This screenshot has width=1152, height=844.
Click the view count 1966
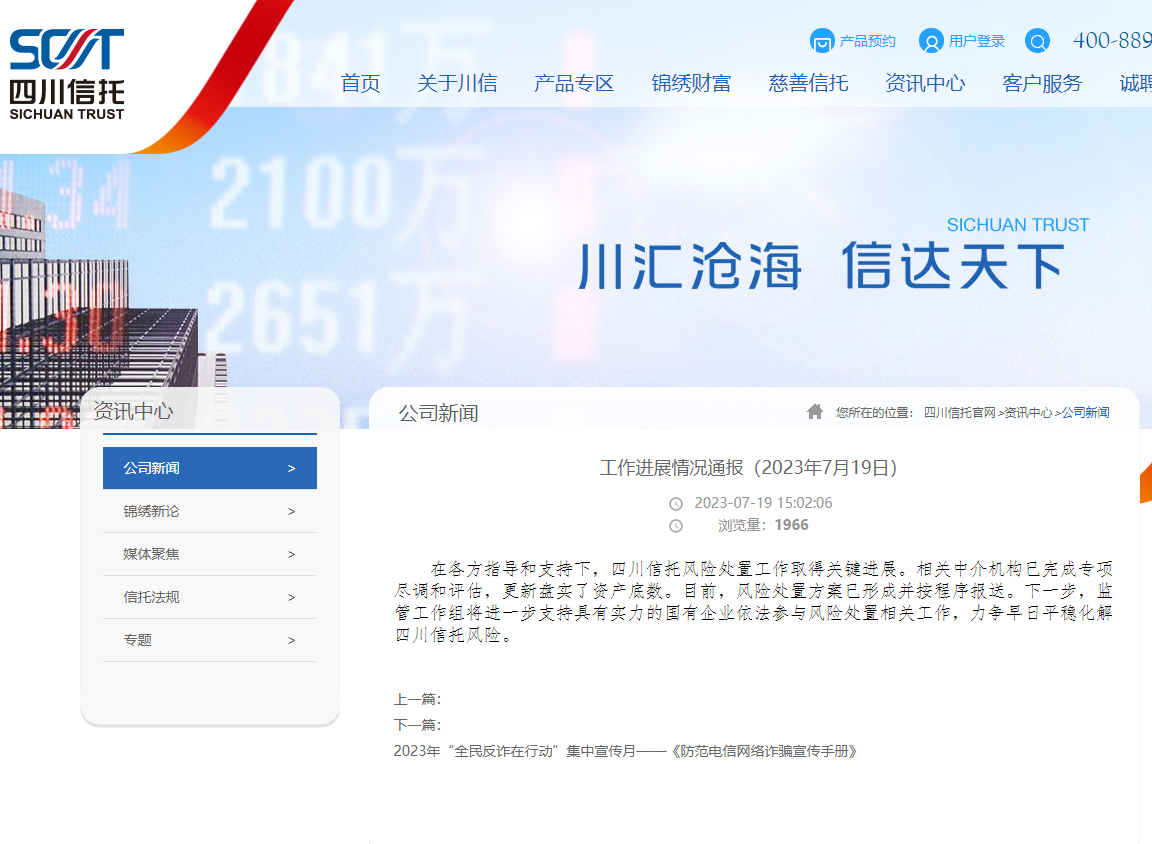tap(791, 525)
